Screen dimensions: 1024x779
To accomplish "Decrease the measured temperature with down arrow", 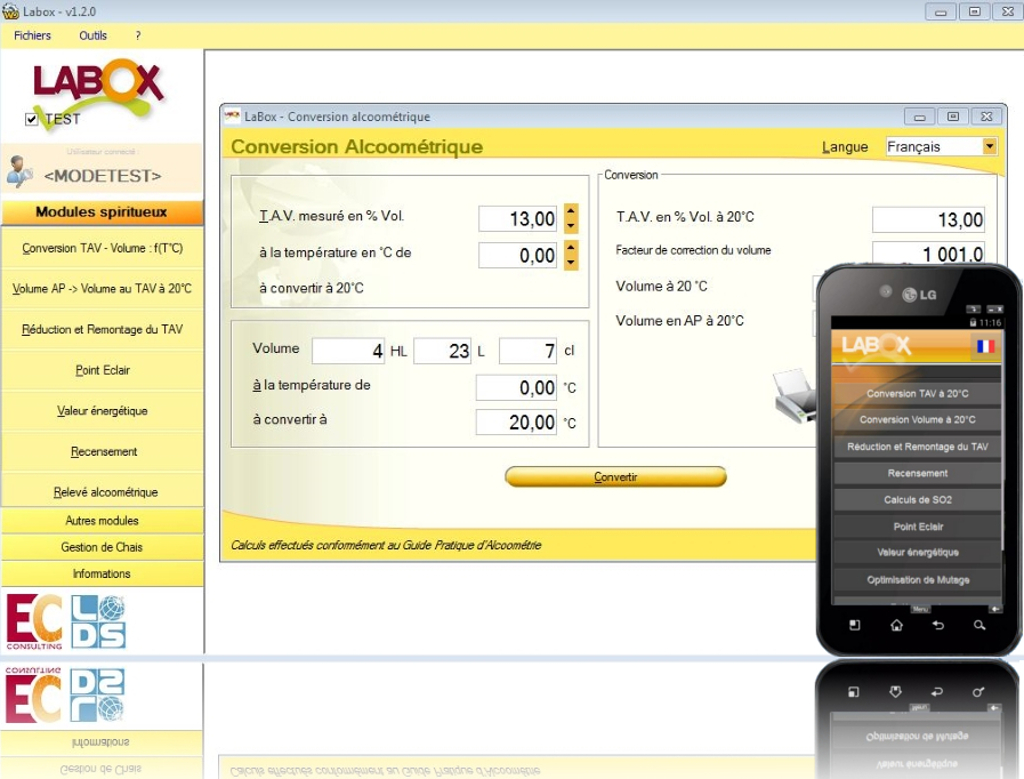I will (x=571, y=262).
